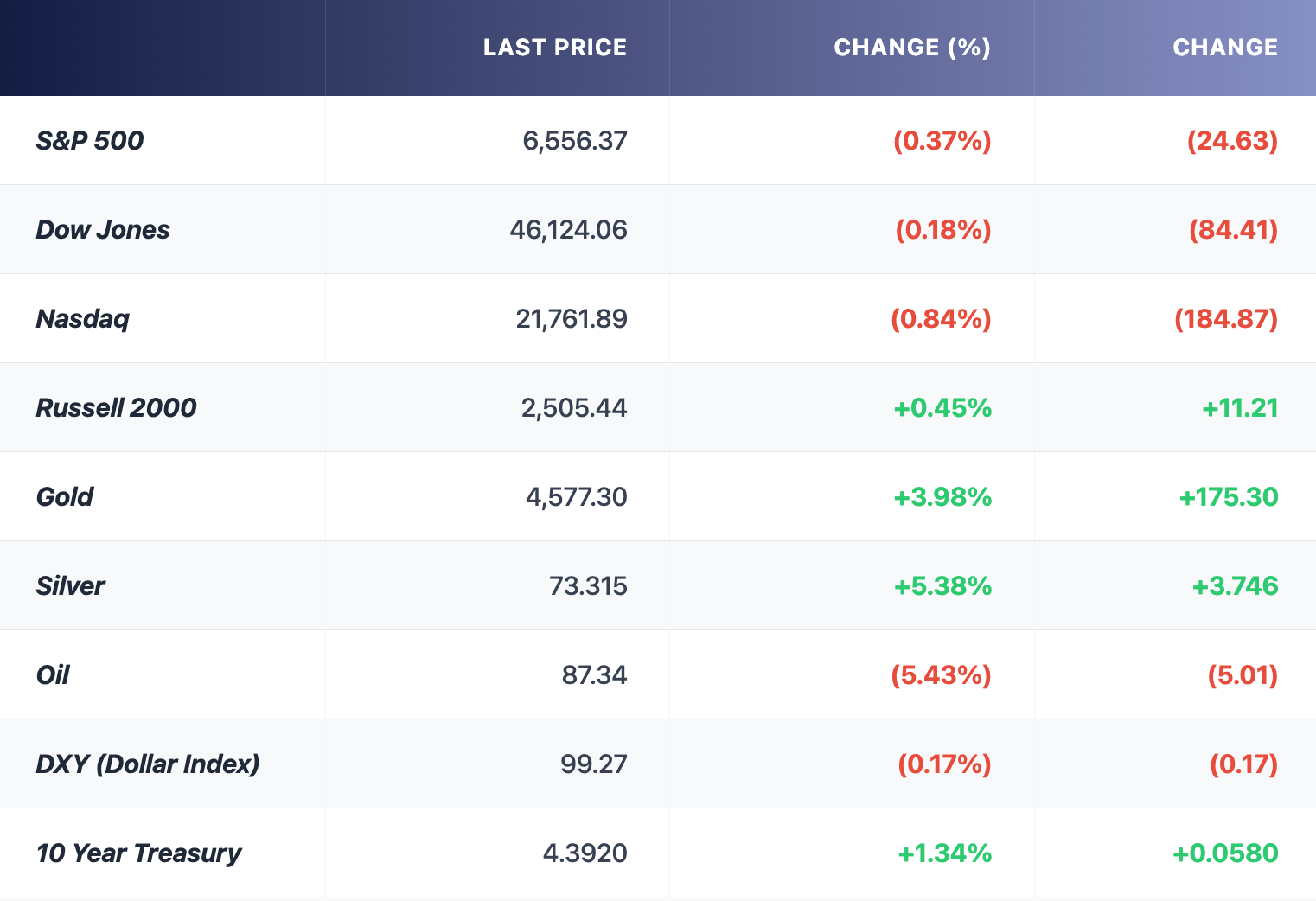Select Russell 2000 change value +11.21

1240,408
